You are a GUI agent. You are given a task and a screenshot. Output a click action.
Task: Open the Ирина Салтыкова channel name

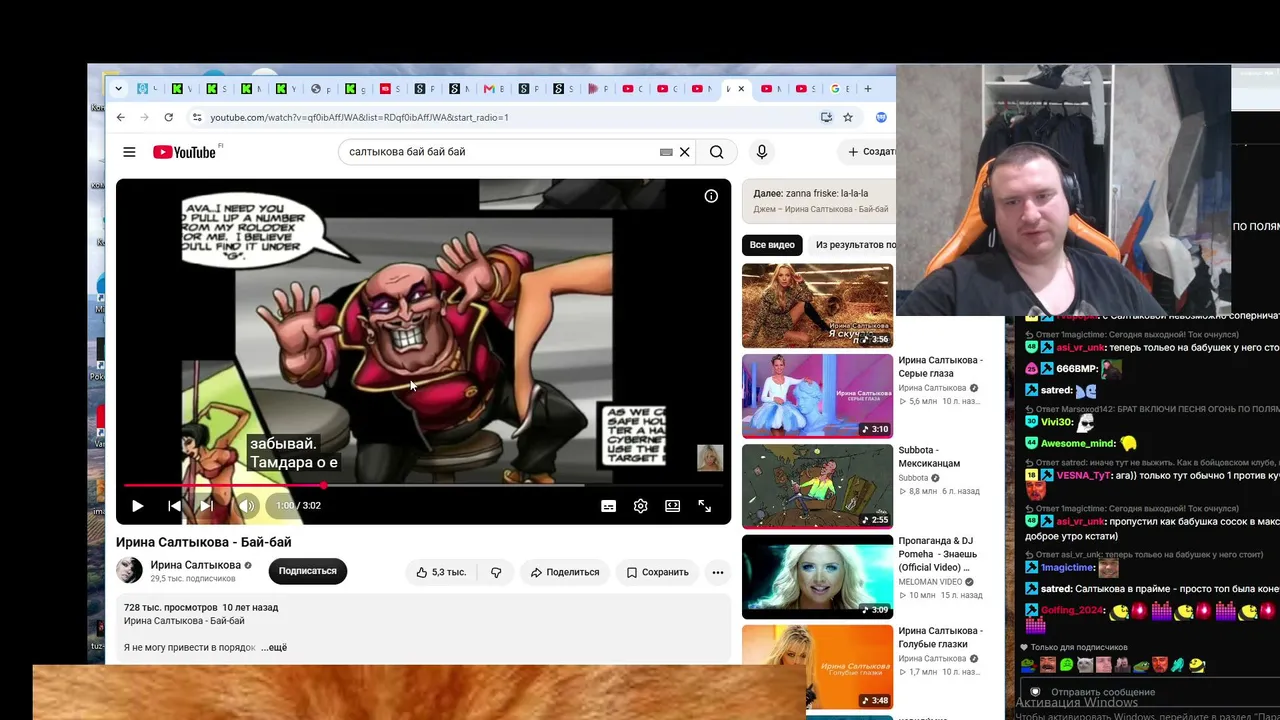195,565
